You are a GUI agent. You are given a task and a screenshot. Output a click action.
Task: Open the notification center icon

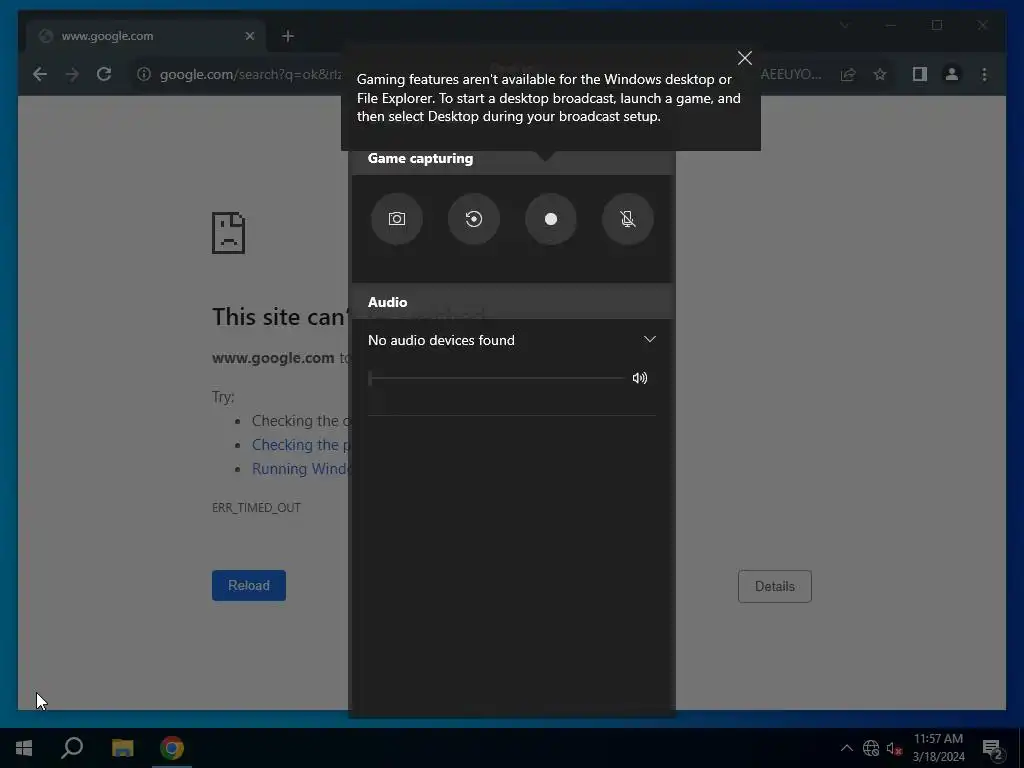[992, 749]
